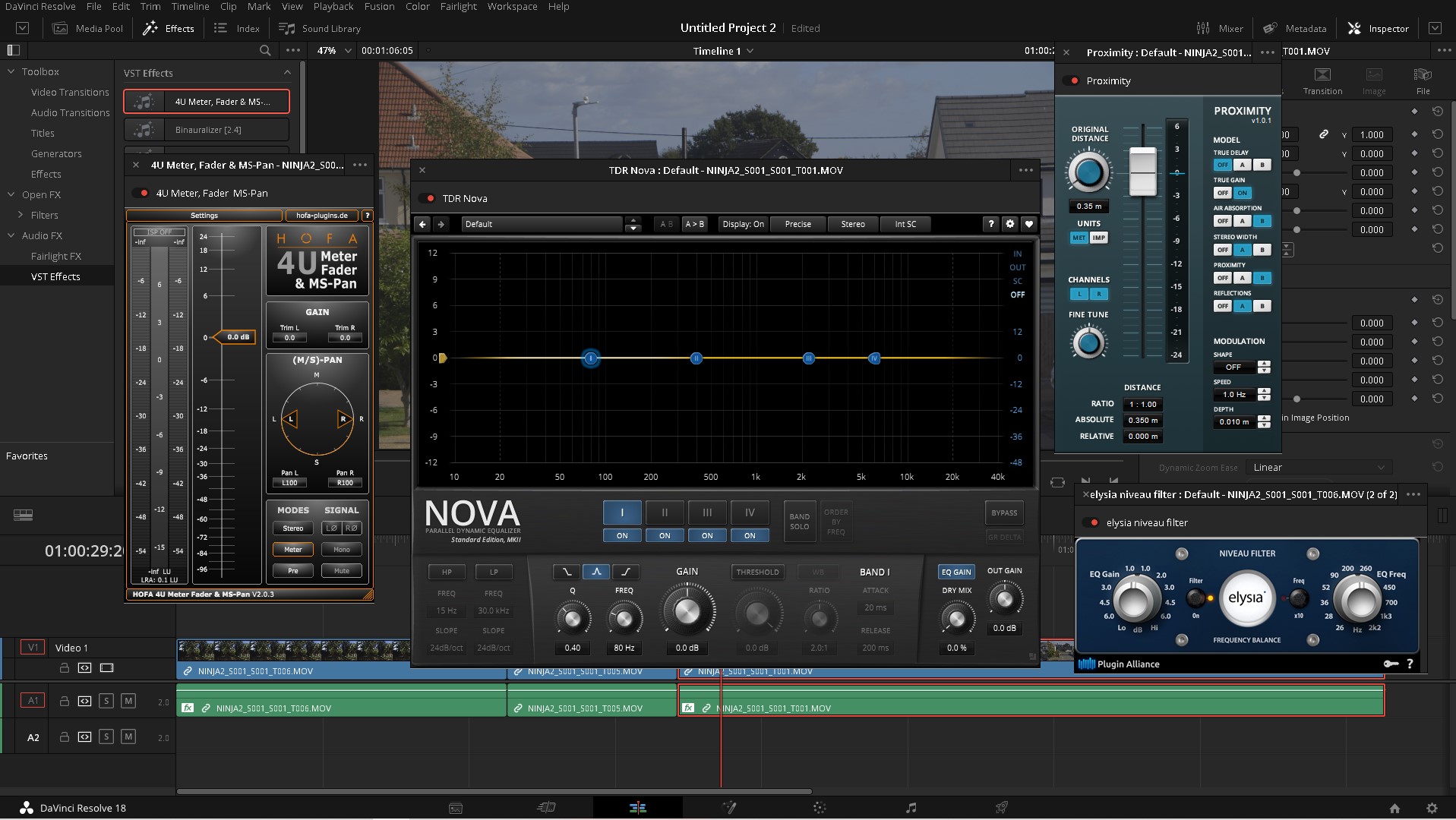Click the A > B copy button

(694, 224)
